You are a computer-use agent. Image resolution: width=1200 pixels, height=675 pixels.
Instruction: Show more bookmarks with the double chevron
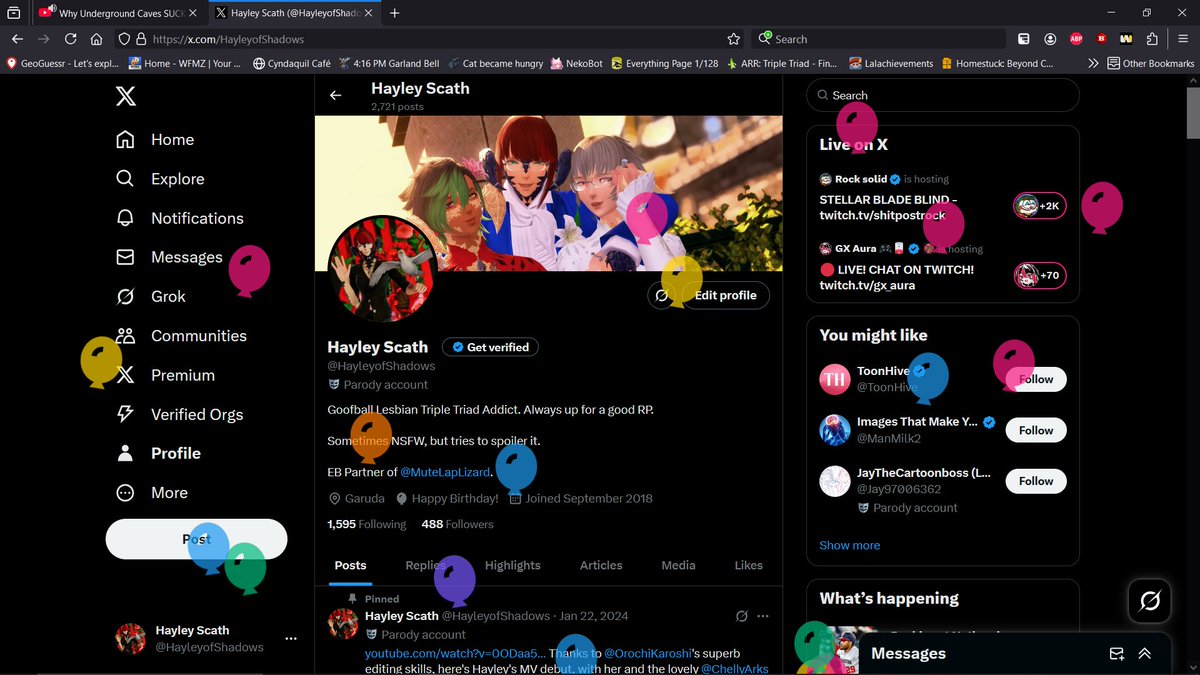(x=1093, y=63)
